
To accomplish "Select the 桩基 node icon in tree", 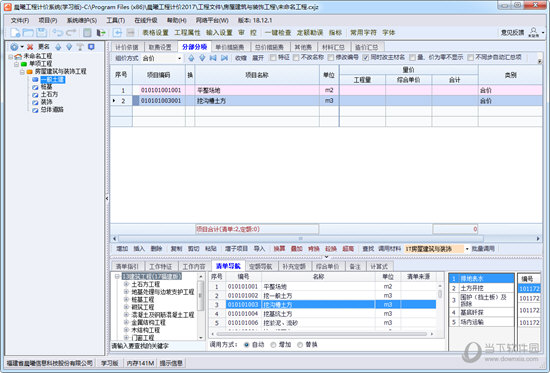I will point(35,87).
